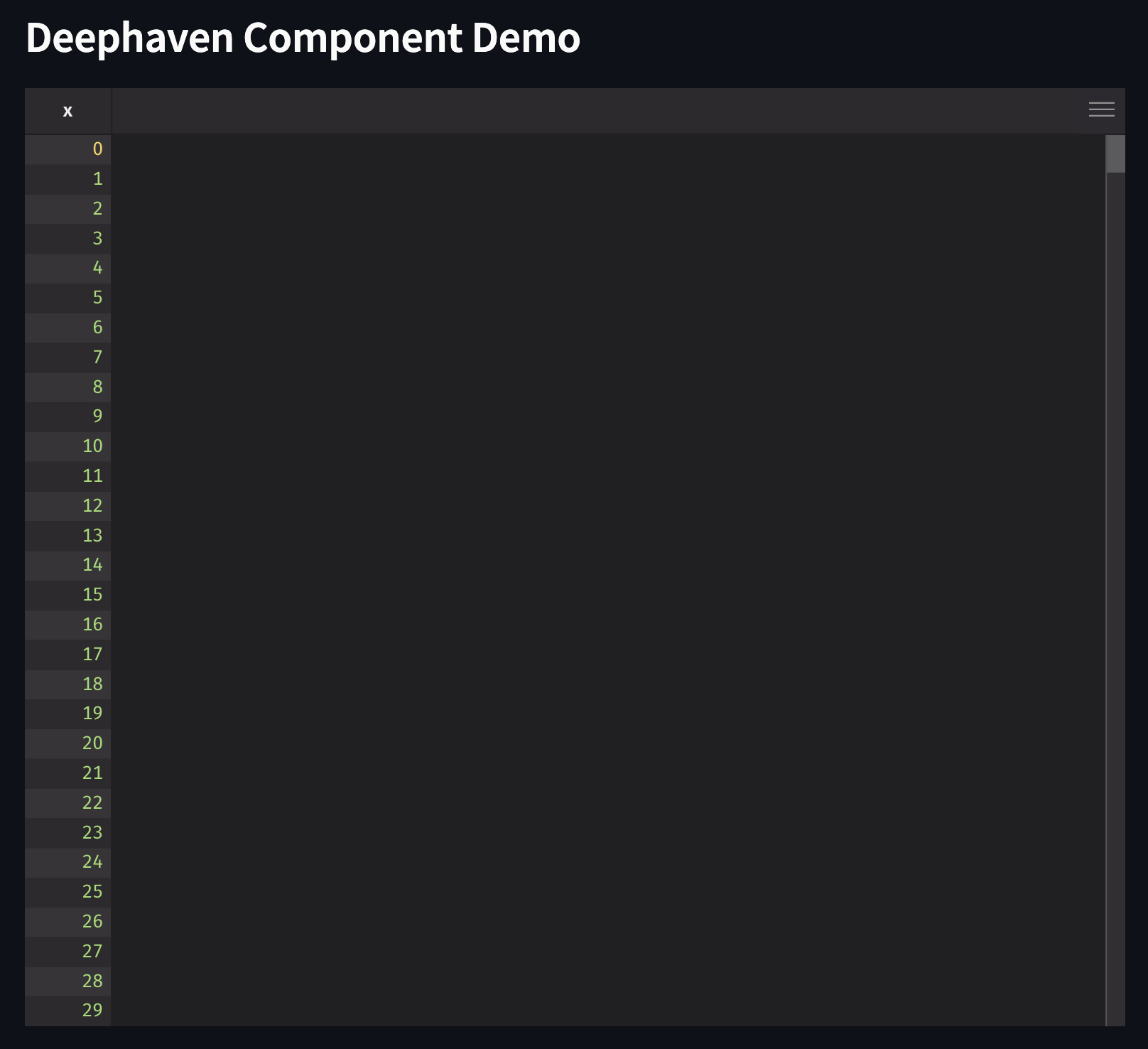Image resolution: width=1148 pixels, height=1049 pixels.
Task: Select the cell with value 5
Action: tap(68, 298)
